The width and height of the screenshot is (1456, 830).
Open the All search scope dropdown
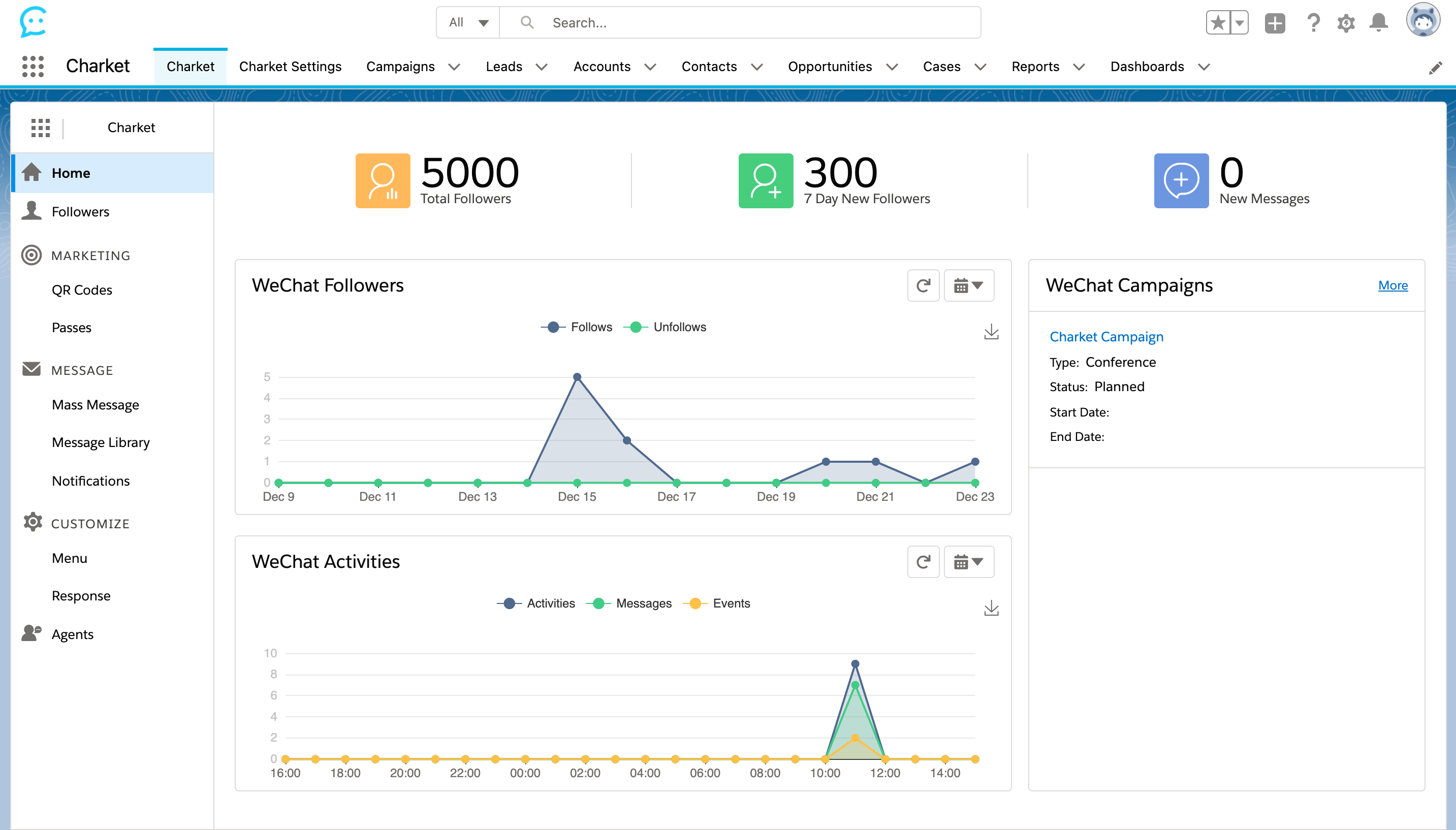(468, 23)
